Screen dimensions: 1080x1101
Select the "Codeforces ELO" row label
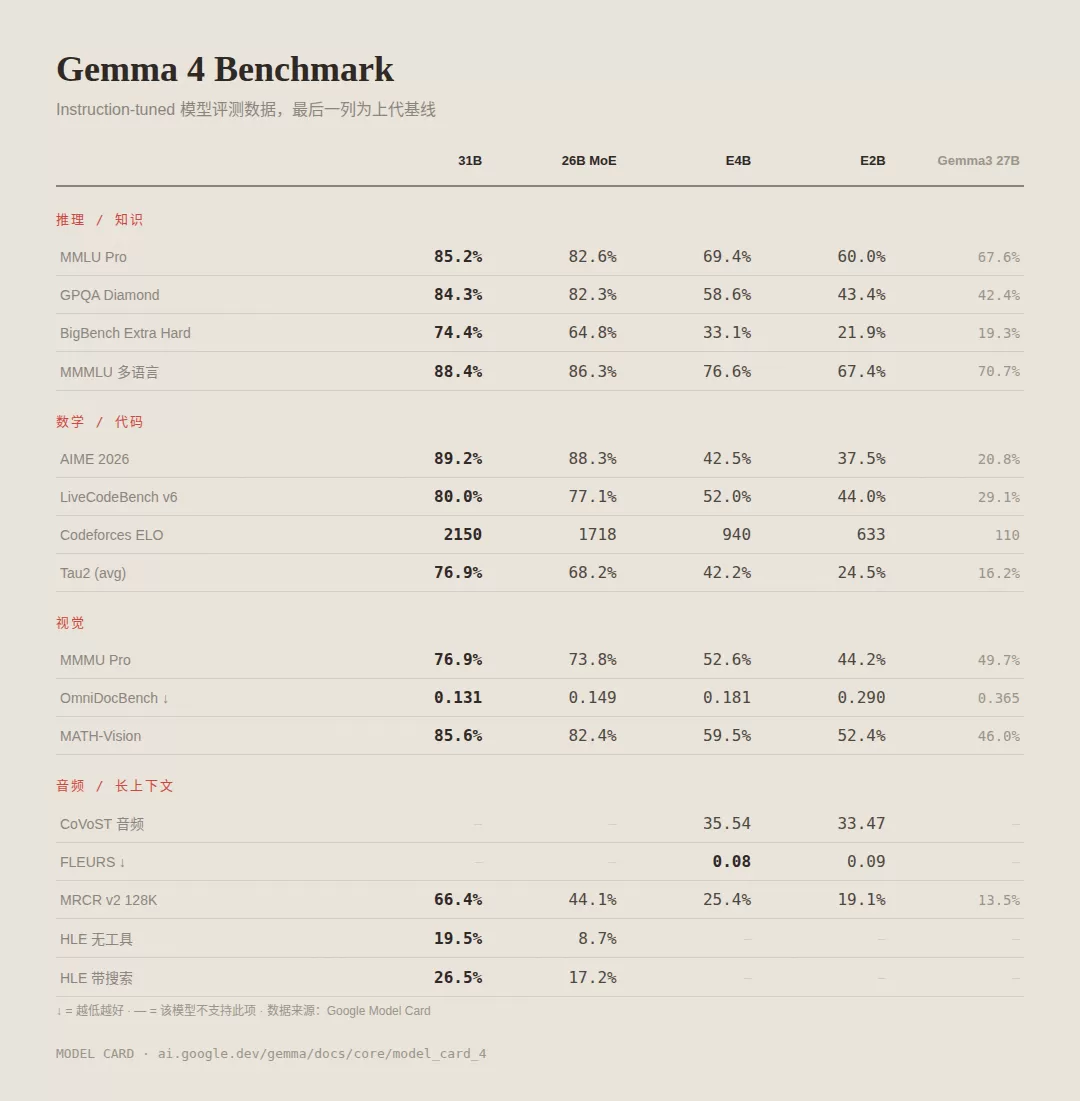click(112, 535)
